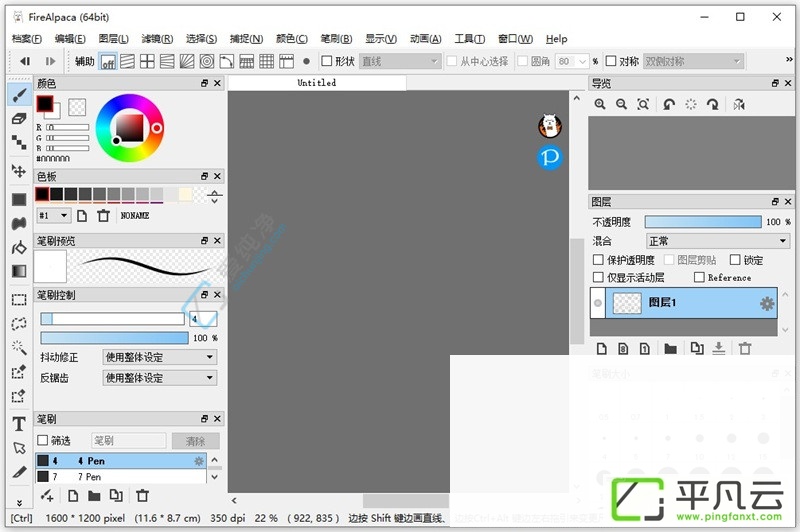Zoom in using navigator magnifier plus
The width and height of the screenshot is (800, 532).
(x=600, y=105)
